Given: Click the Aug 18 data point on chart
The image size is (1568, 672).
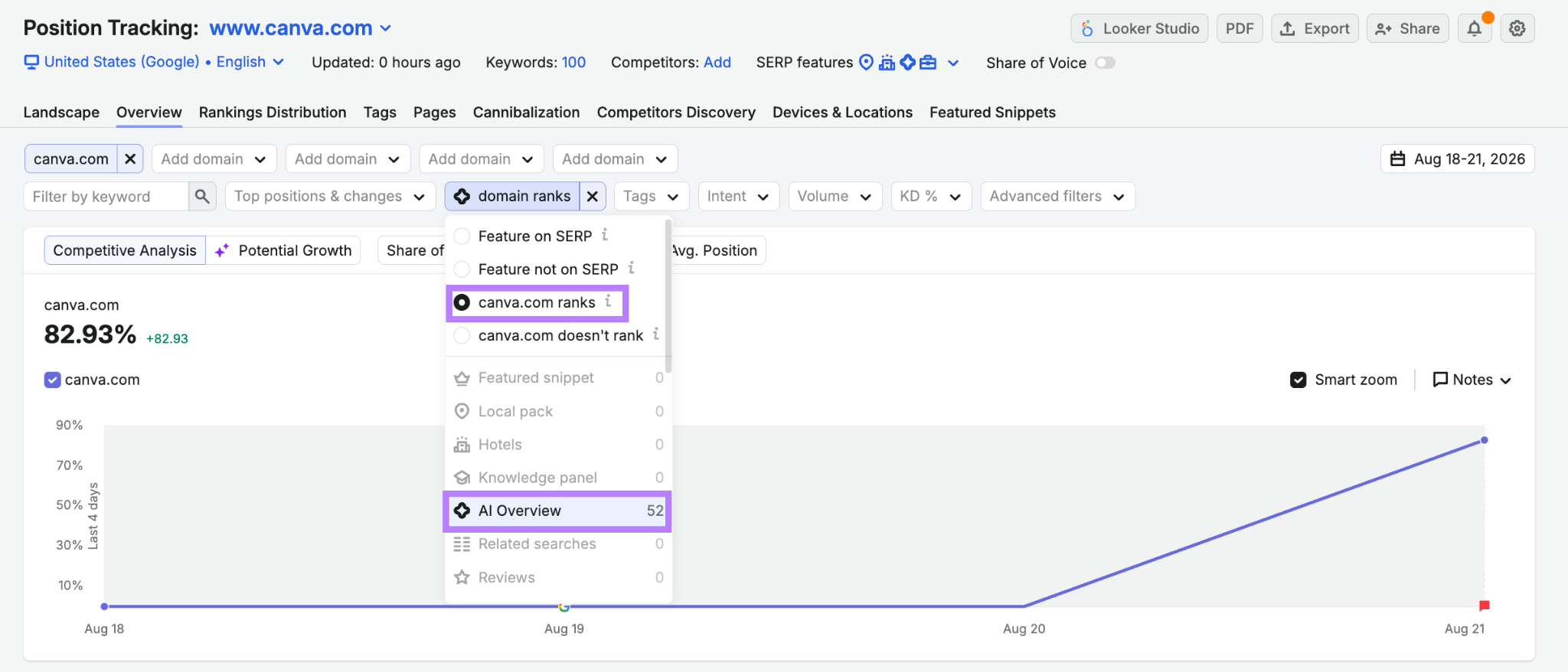Looking at the screenshot, I should tap(104, 607).
